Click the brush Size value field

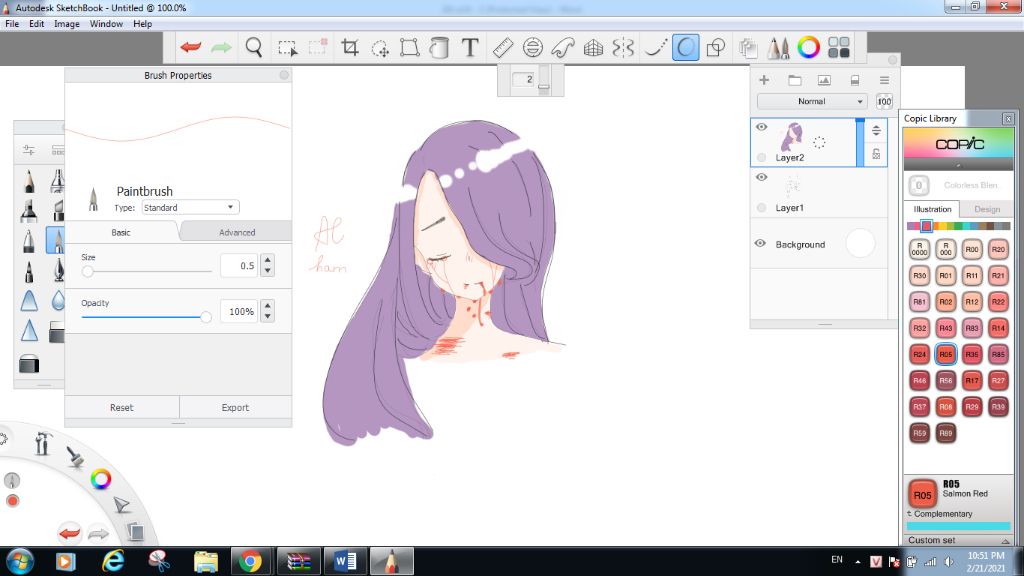coord(239,266)
